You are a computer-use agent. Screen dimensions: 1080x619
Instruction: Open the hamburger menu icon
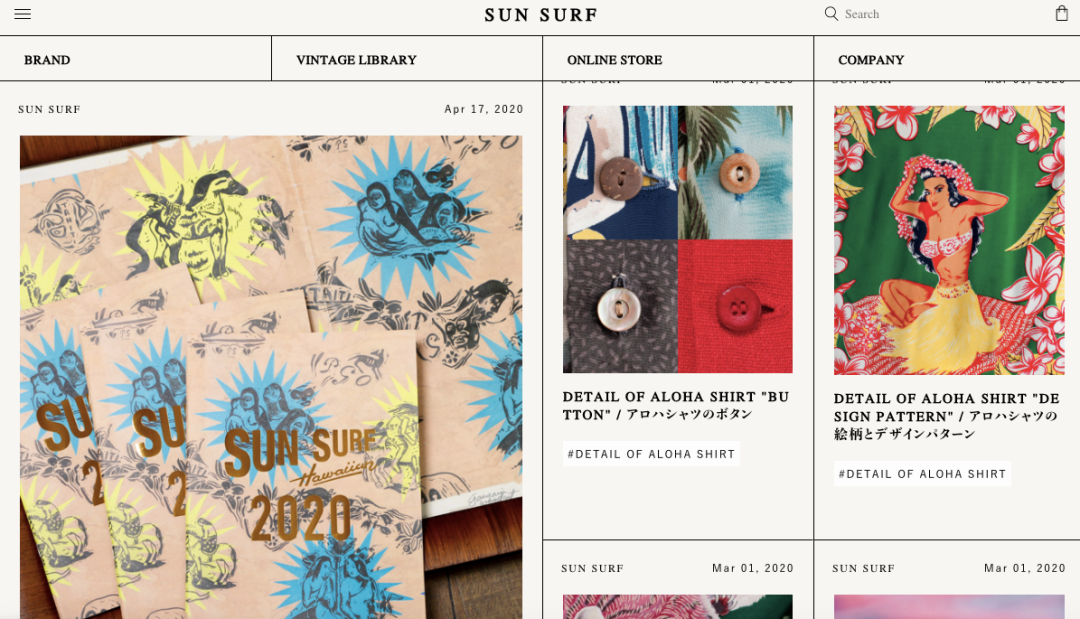(23, 14)
